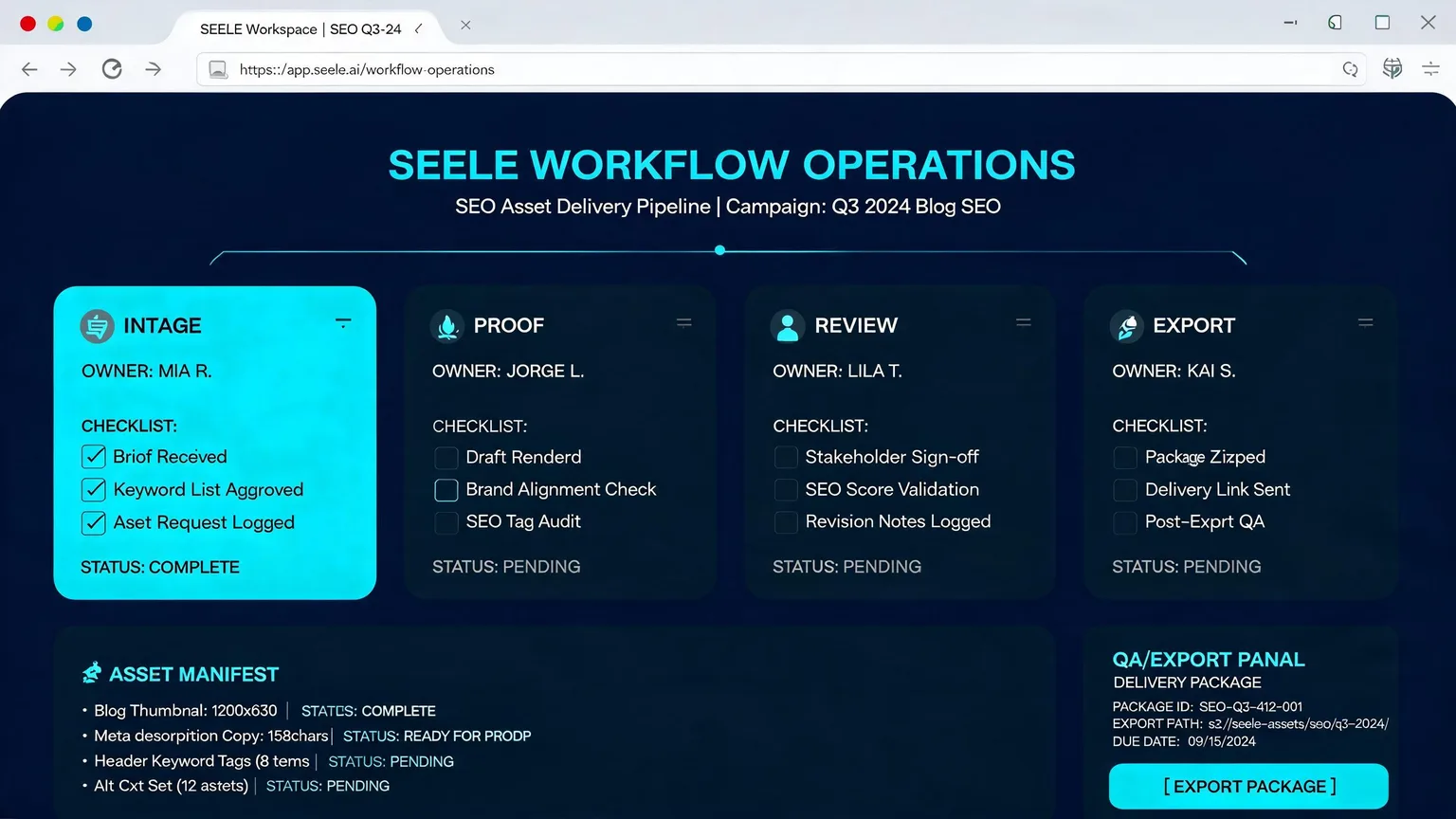This screenshot has width=1456, height=819.
Task: Reload the workflow-operations page
Action: (112, 69)
